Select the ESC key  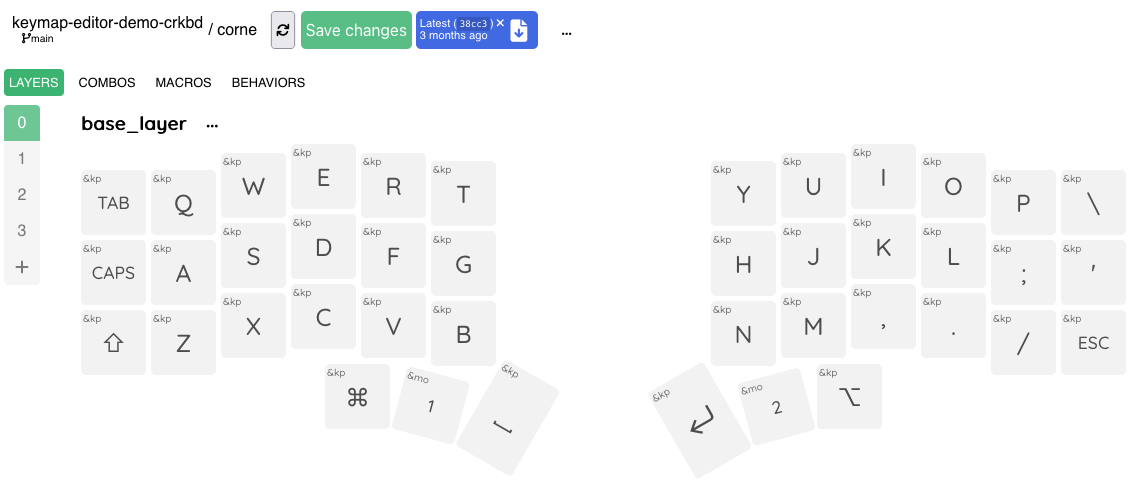[1093, 343]
